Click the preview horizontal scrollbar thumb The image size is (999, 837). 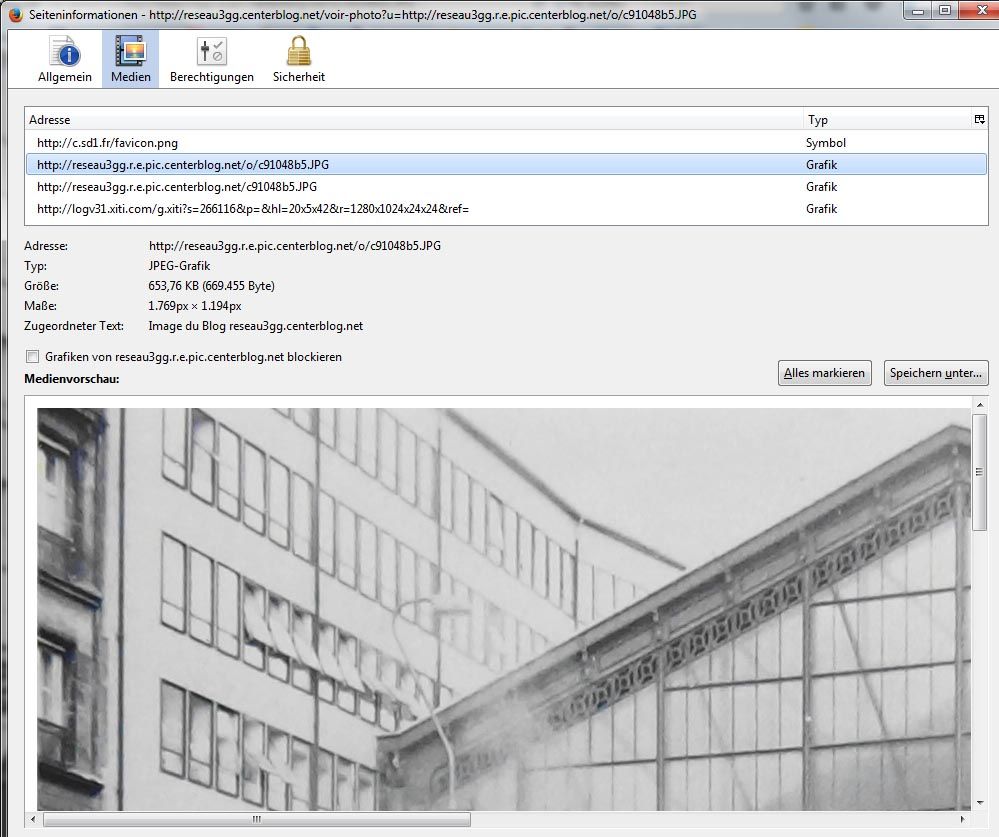(x=256, y=819)
